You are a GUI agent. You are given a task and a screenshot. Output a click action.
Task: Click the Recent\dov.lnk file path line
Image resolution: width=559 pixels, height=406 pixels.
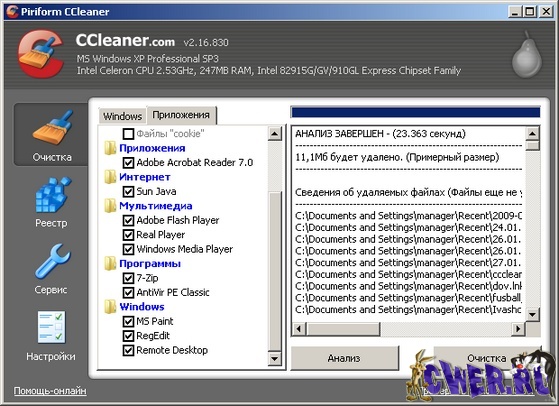pyautogui.click(x=409, y=286)
